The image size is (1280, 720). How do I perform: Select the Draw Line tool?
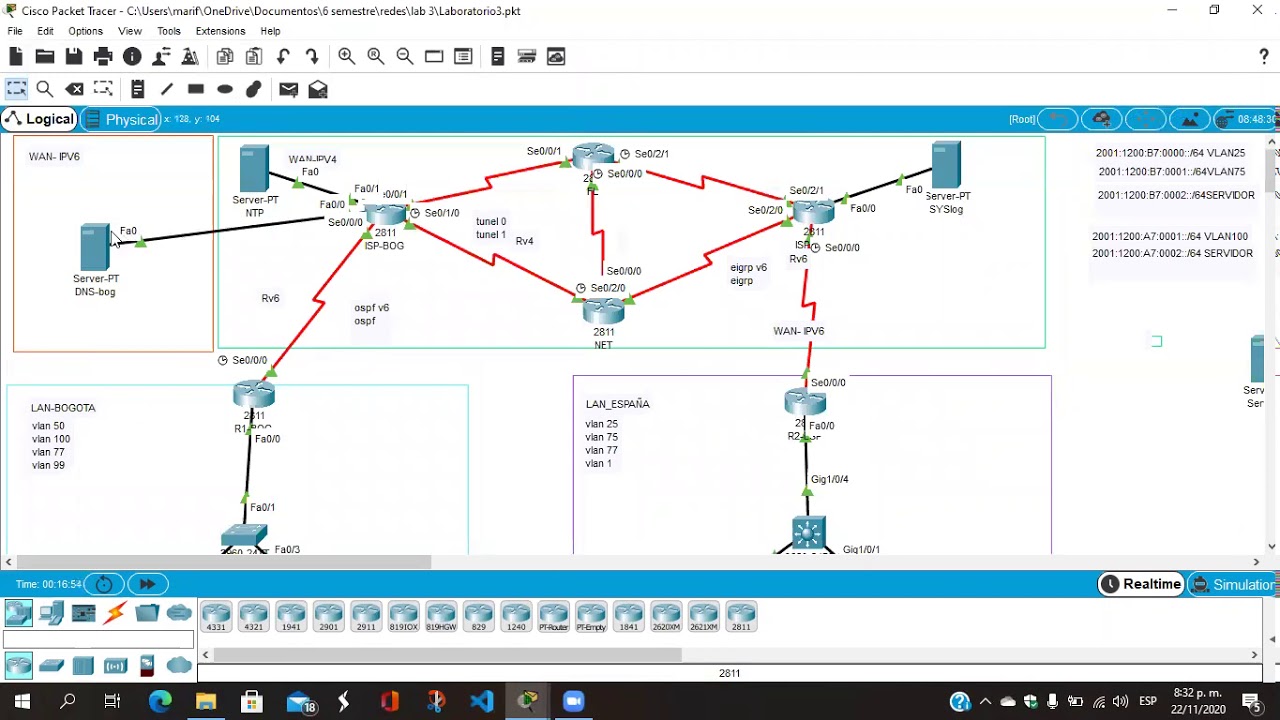coord(167,89)
